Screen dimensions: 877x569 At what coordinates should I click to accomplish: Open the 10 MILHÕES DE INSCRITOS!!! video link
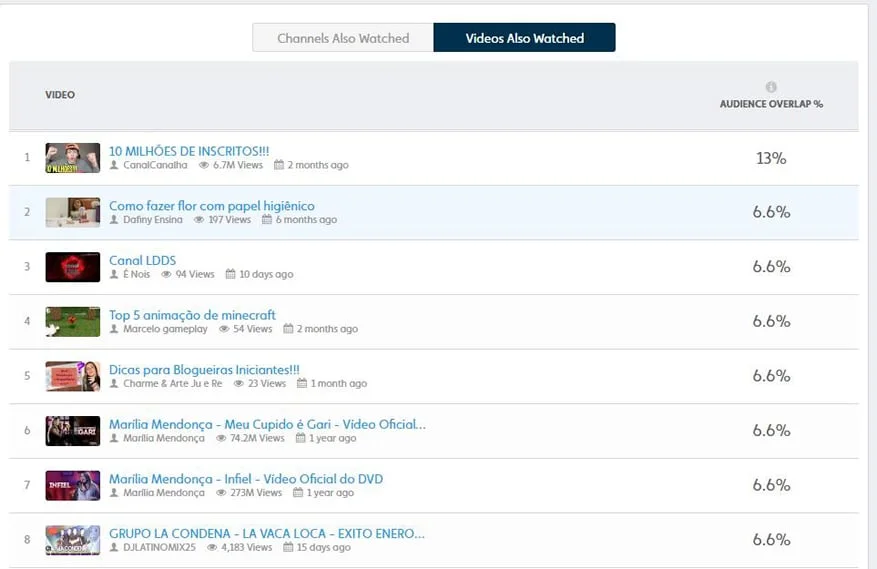pyautogui.click(x=189, y=151)
